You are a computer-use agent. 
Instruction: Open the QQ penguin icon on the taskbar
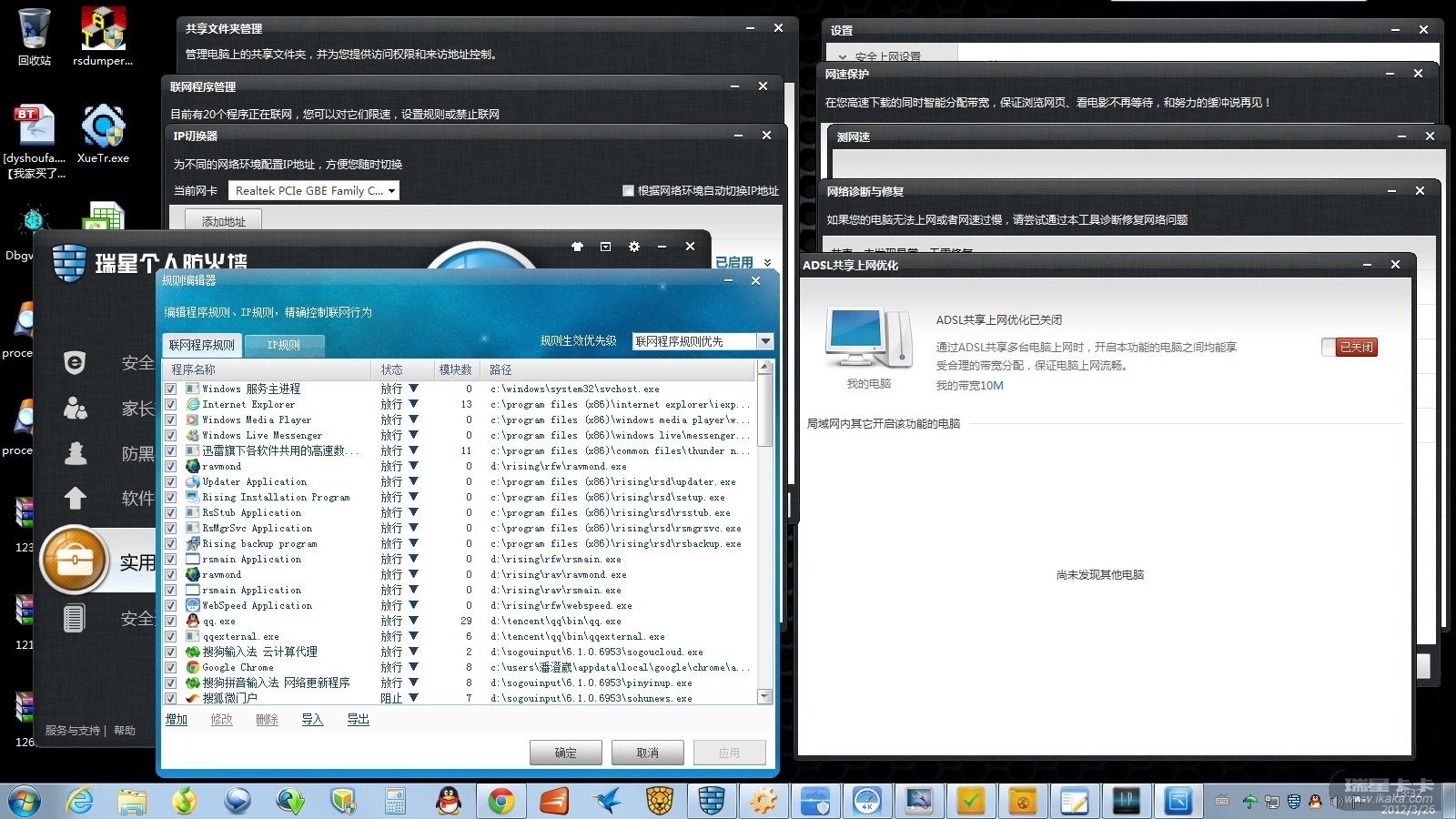(x=448, y=802)
